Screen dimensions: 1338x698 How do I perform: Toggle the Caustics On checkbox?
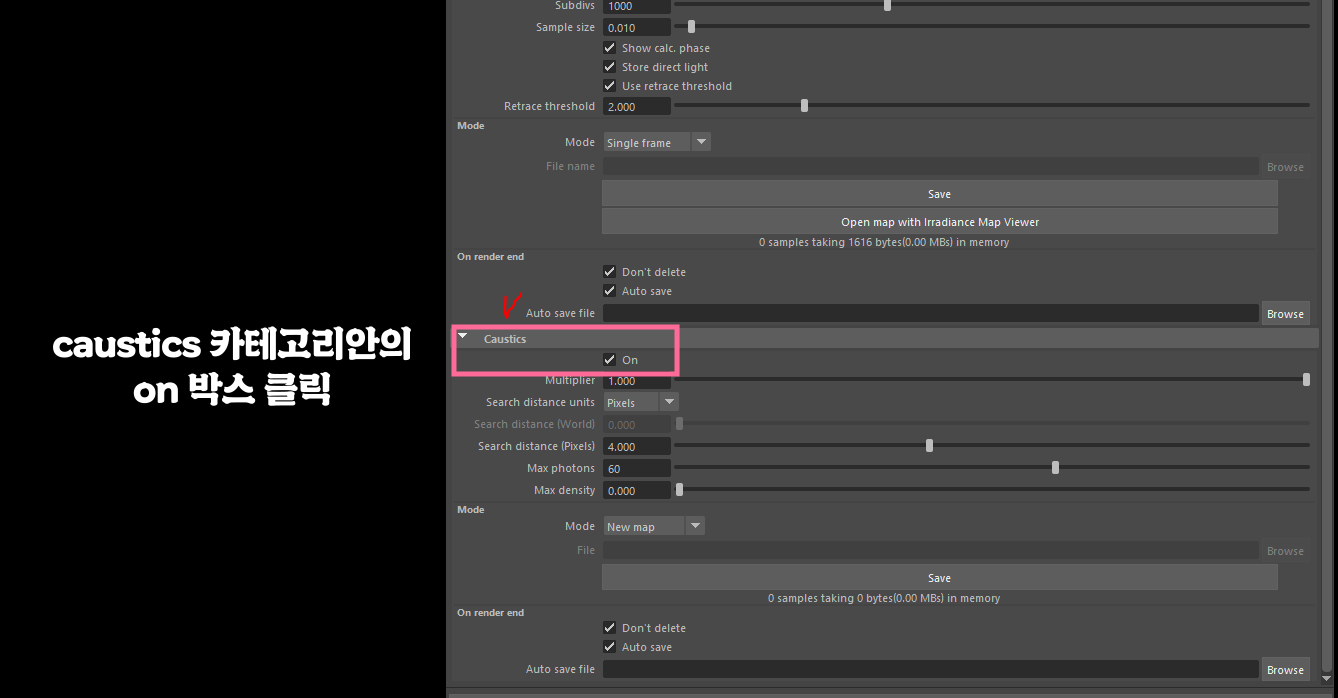tap(610, 360)
